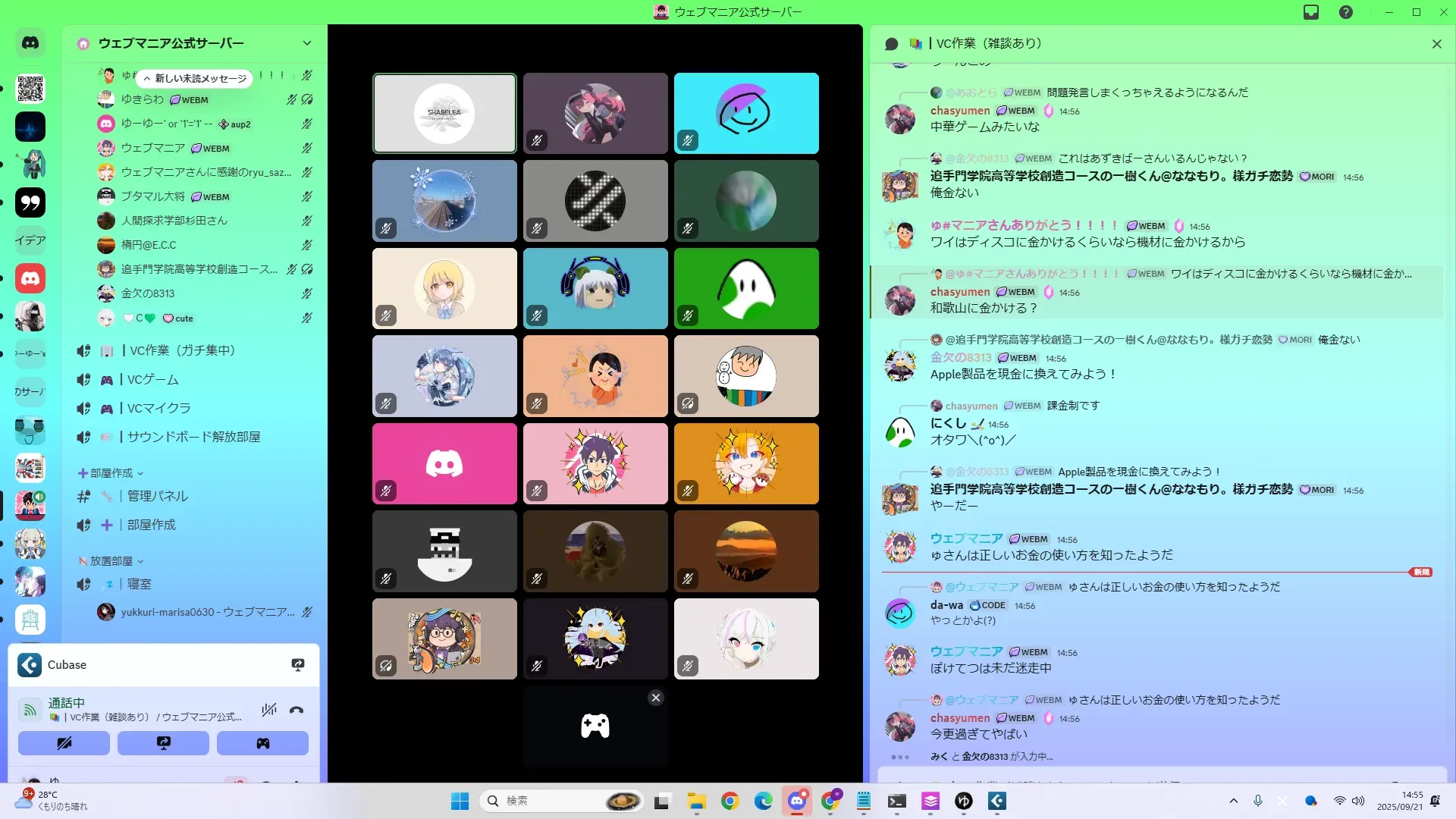The height and width of the screenshot is (819, 1456).
Task: Click the chasyumen username in chat
Action: [960, 111]
